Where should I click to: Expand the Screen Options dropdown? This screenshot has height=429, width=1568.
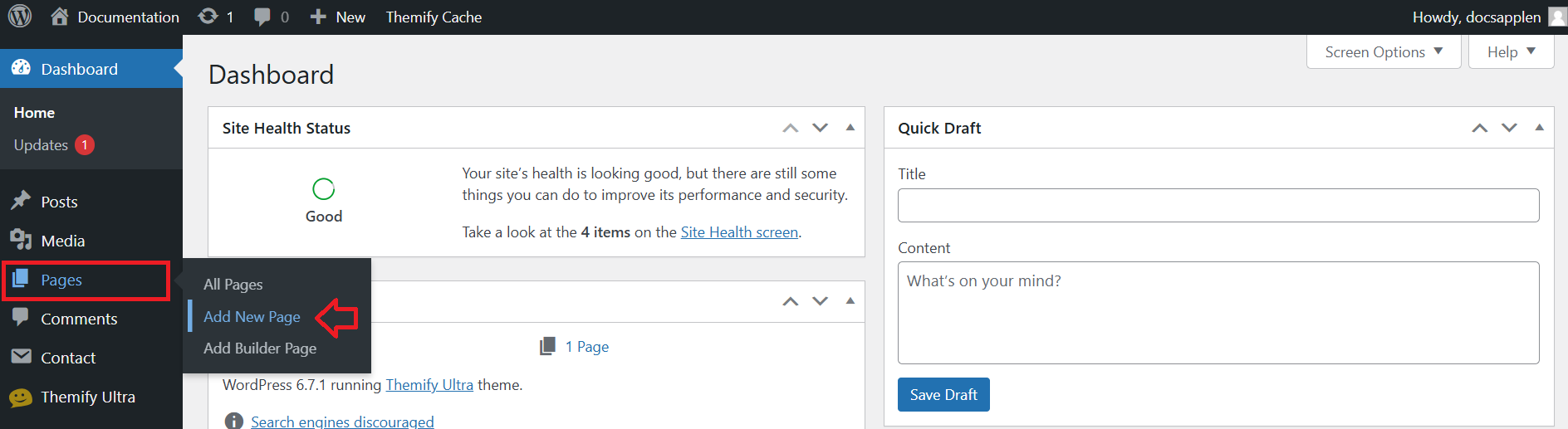click(1383, 52)
